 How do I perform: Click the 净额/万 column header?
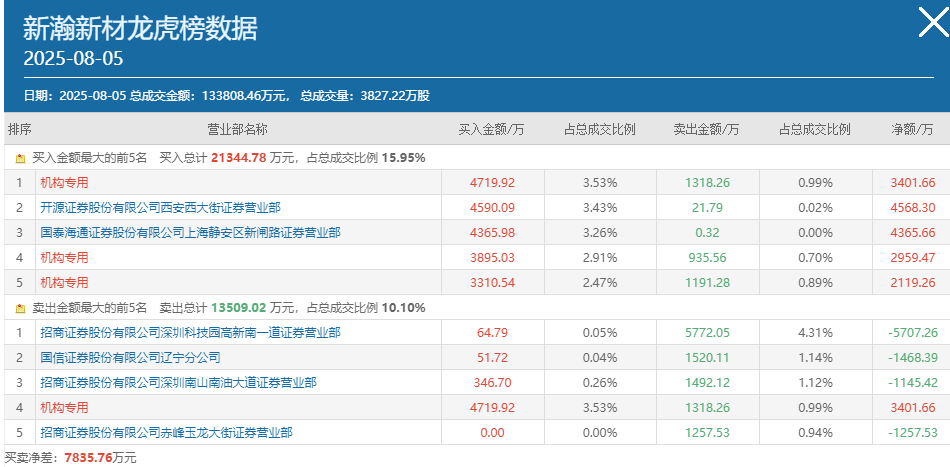[912, 129]
